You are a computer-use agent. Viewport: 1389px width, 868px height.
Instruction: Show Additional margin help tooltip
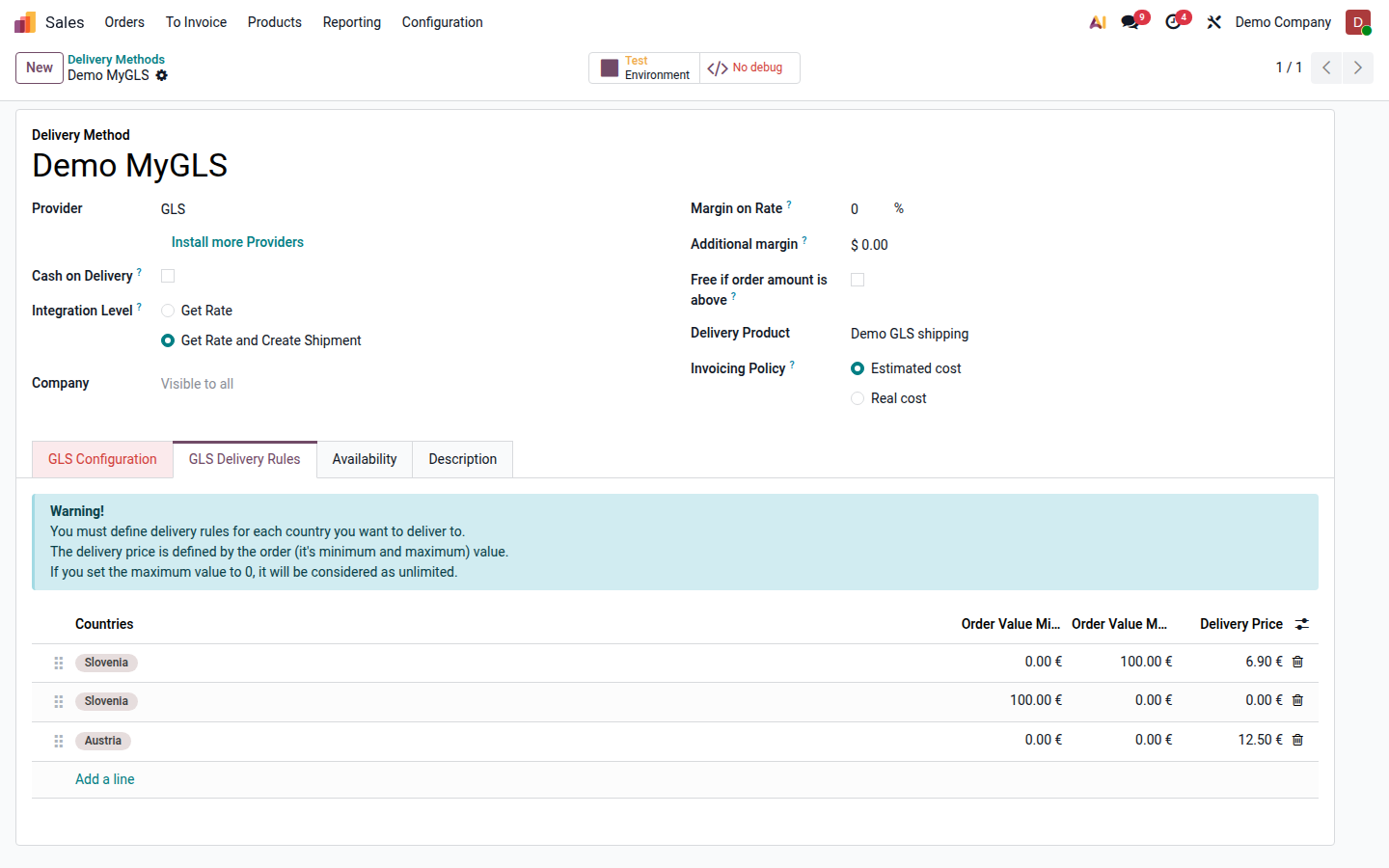pos(804,240)
